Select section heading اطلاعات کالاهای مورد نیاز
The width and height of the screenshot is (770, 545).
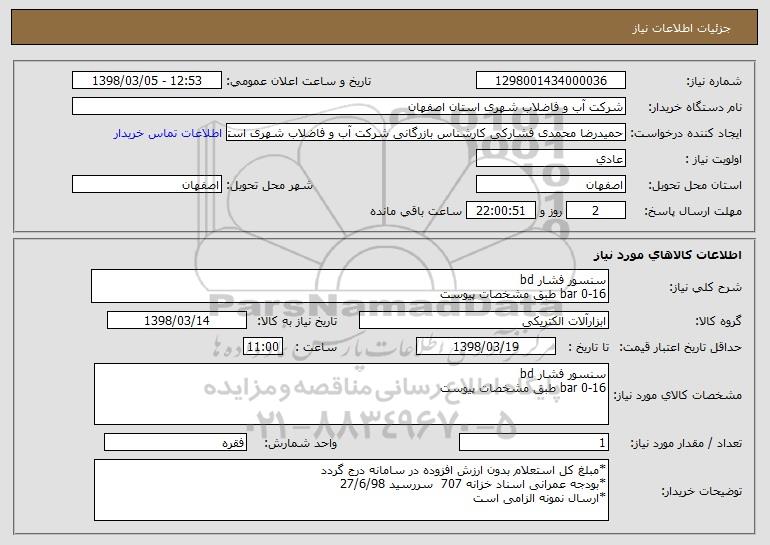tap(668, 255)
